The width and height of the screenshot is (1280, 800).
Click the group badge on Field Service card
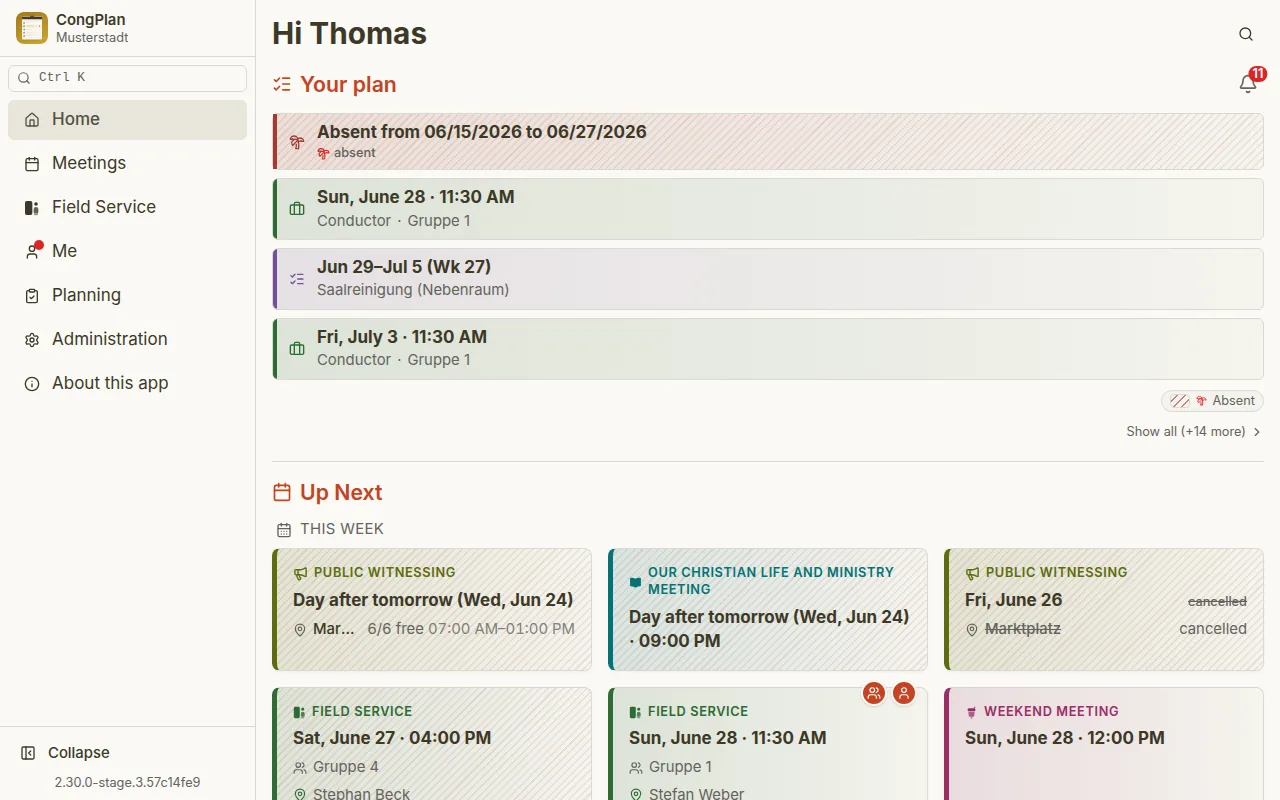point(874,693)
